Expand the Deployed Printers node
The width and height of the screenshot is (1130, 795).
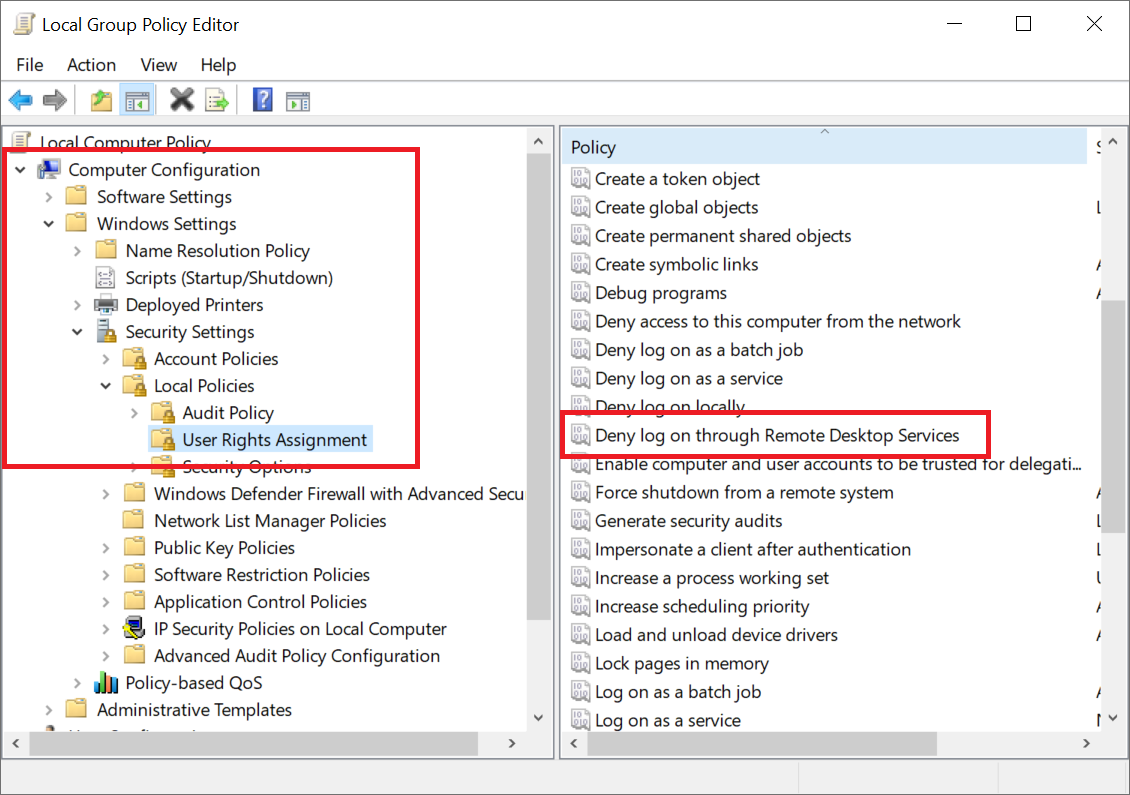[78, 305]
